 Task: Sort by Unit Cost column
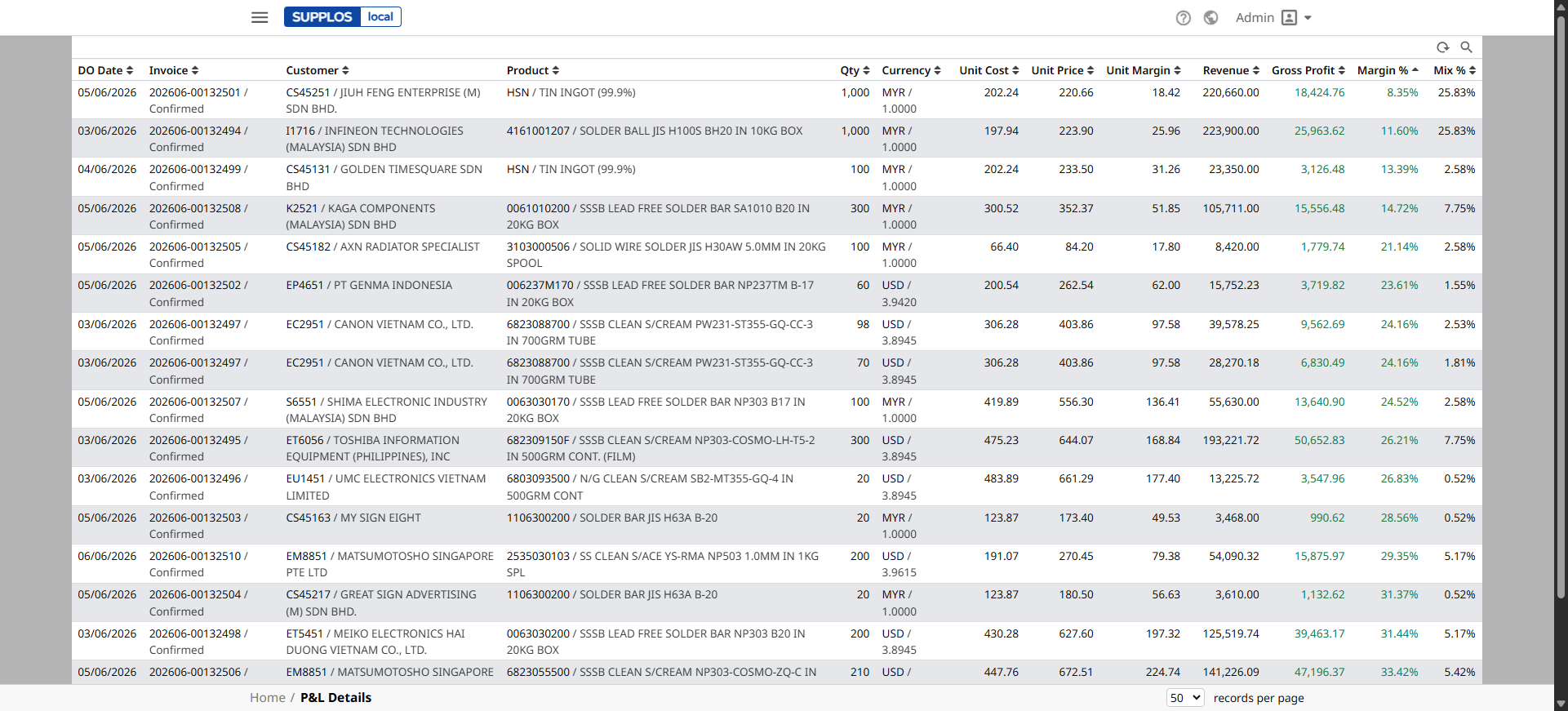point(988,70)
